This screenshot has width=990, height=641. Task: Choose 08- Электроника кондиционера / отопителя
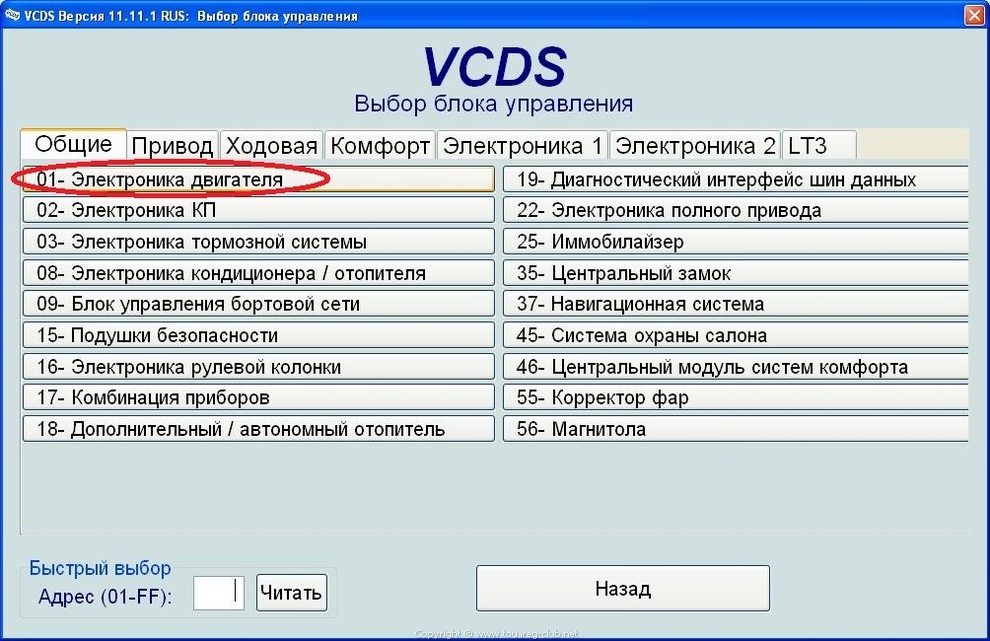258,273
